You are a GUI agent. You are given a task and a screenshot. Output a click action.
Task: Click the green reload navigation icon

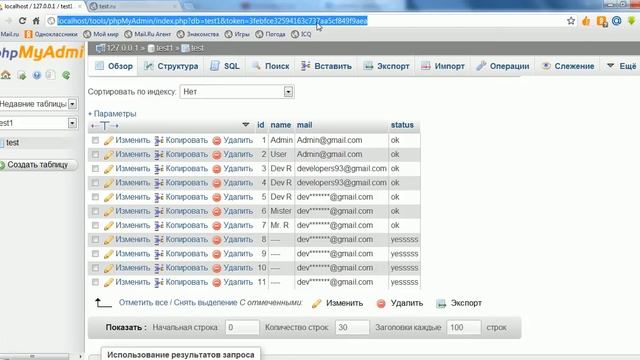(66, 76)
